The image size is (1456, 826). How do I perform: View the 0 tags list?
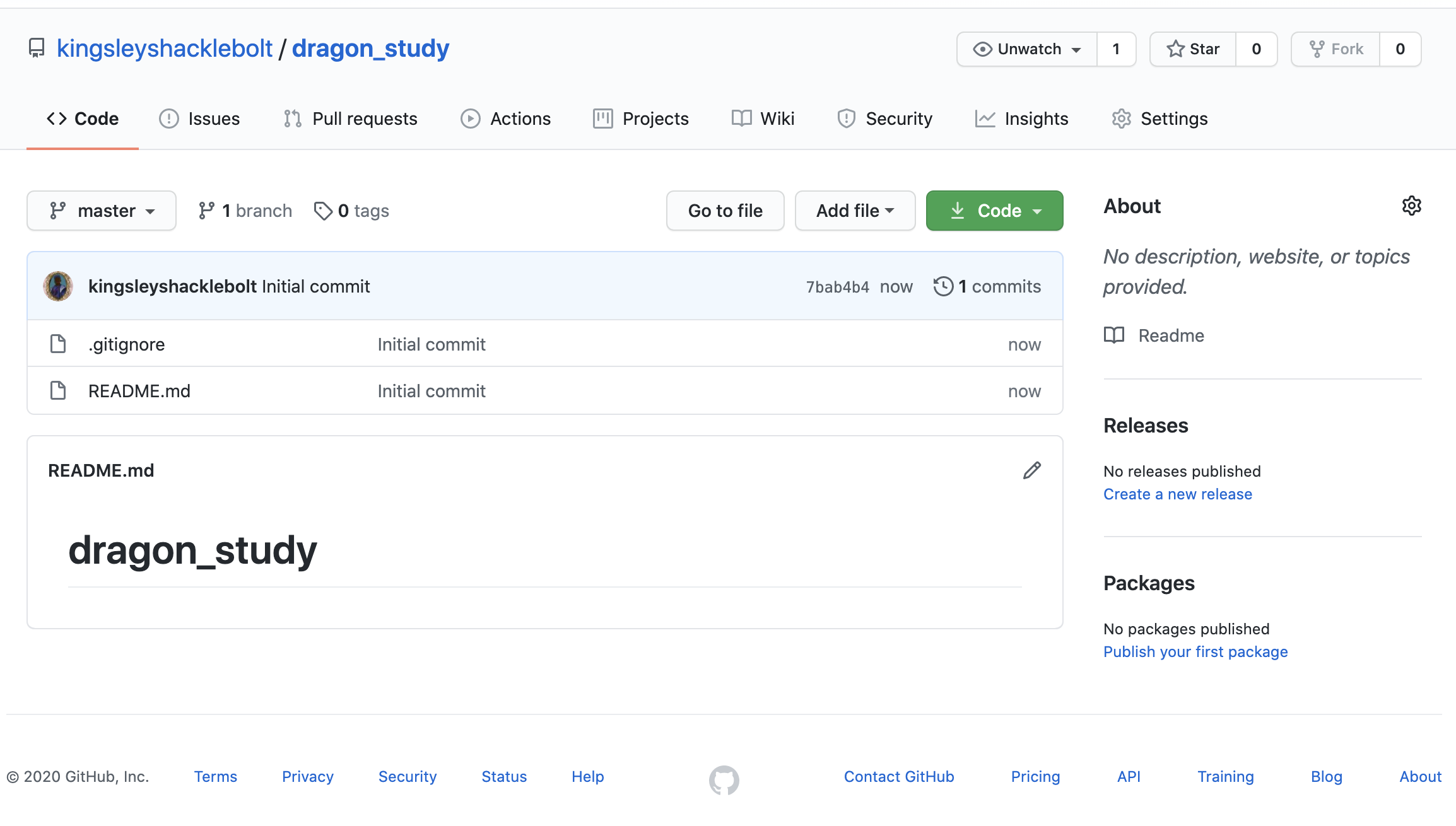pos(351,211)
